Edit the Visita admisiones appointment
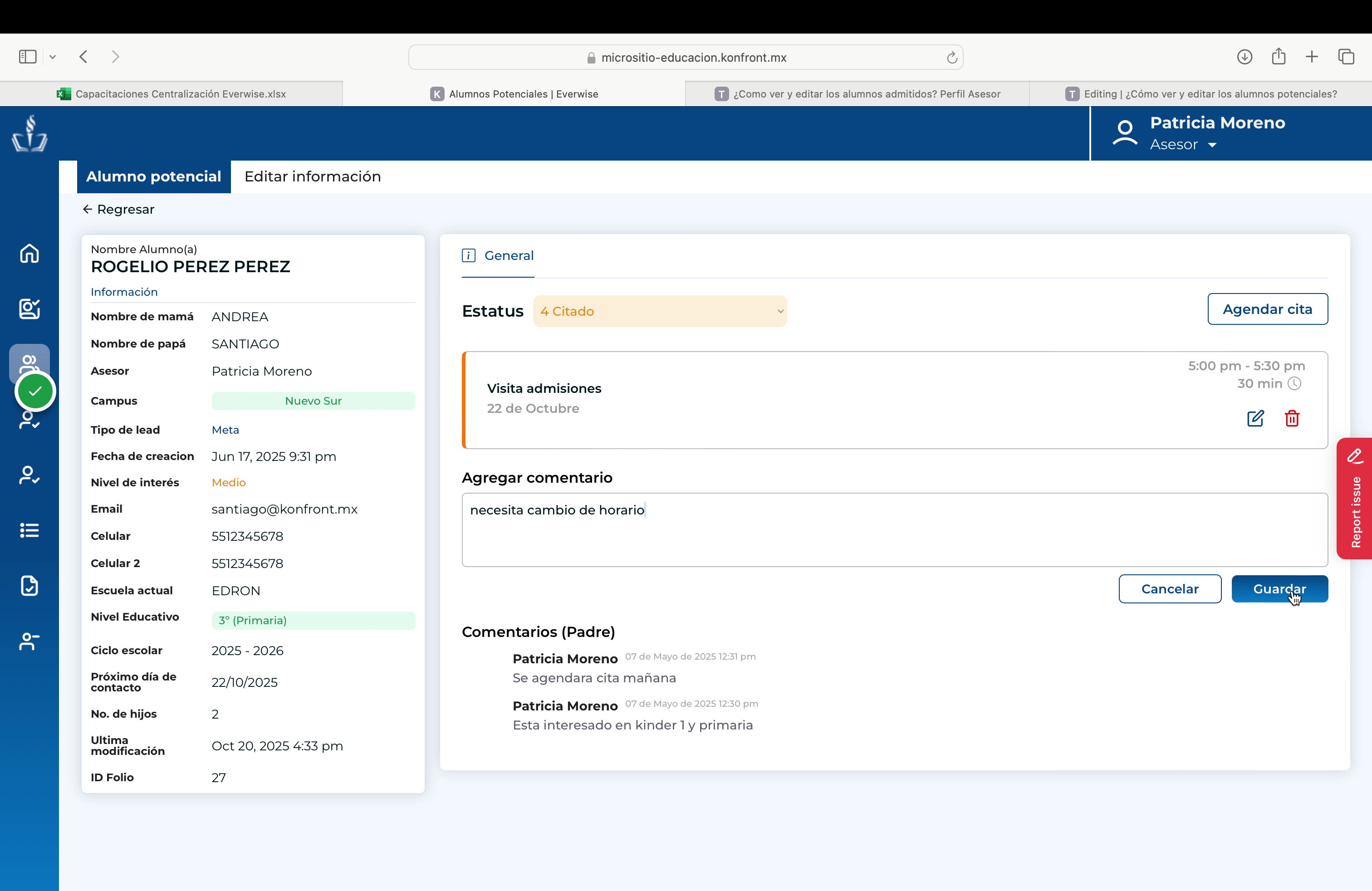The image size is (1372, 891). coord(1255,418)
